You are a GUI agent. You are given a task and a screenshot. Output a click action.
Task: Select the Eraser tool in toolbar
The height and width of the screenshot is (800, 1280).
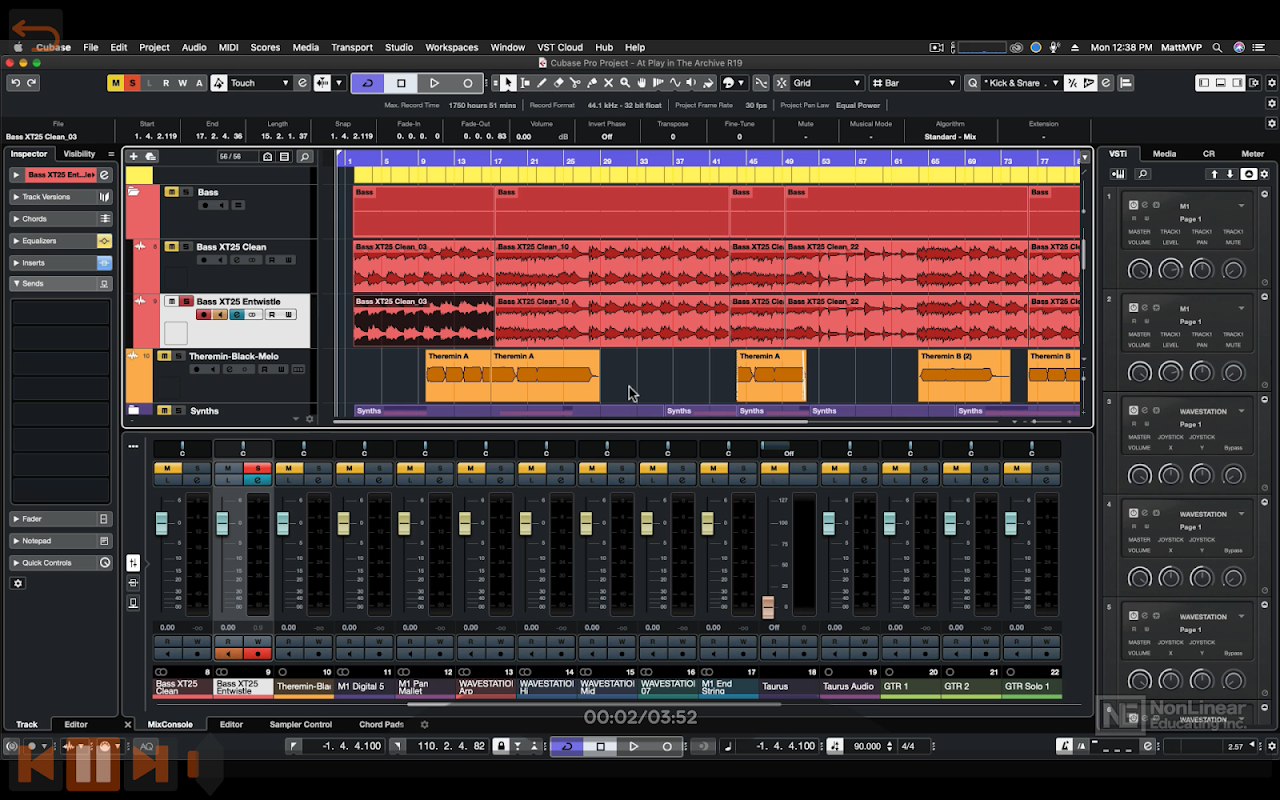point(559,83)
